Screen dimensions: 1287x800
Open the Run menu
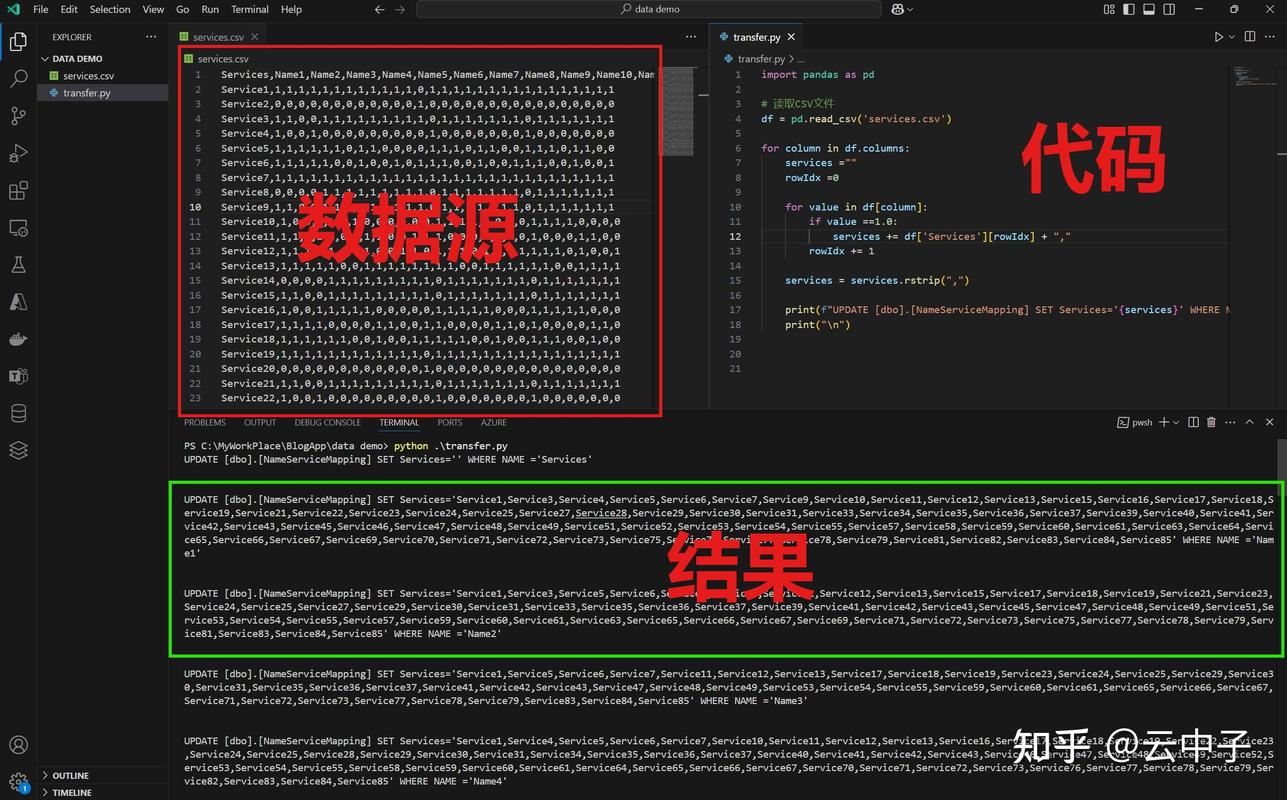tap(210, 9)
